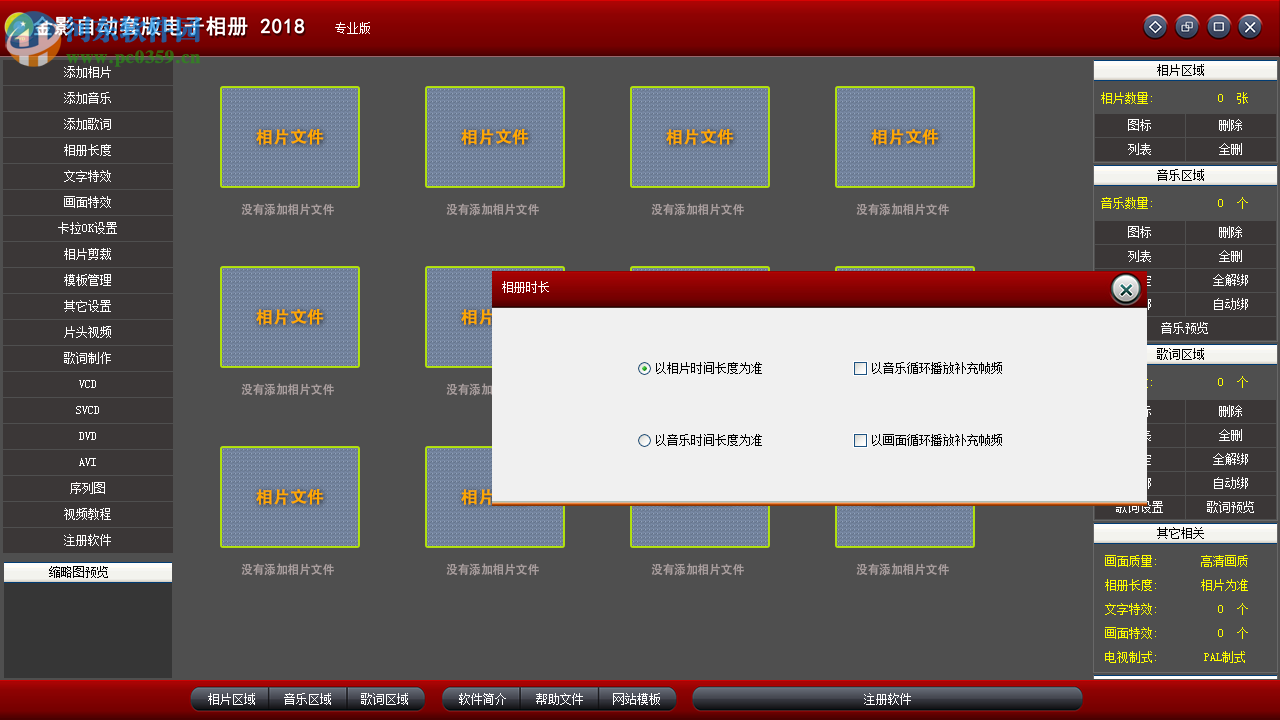This screenshot has height=720, width=1280.
Task: Click 全删 under 音乐区域 panel
Action: point(1231,256)
